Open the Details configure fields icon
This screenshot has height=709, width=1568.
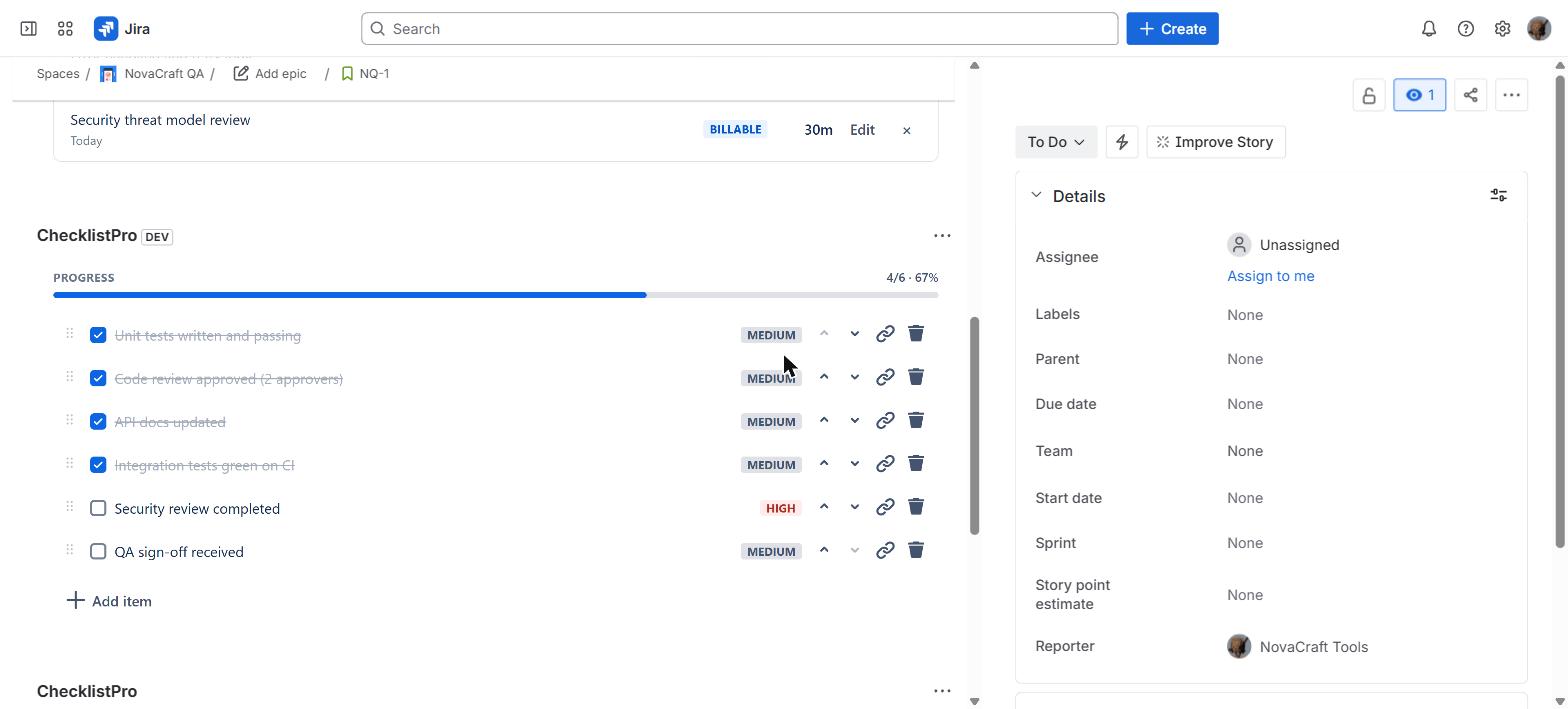[x=1499, y=195]
